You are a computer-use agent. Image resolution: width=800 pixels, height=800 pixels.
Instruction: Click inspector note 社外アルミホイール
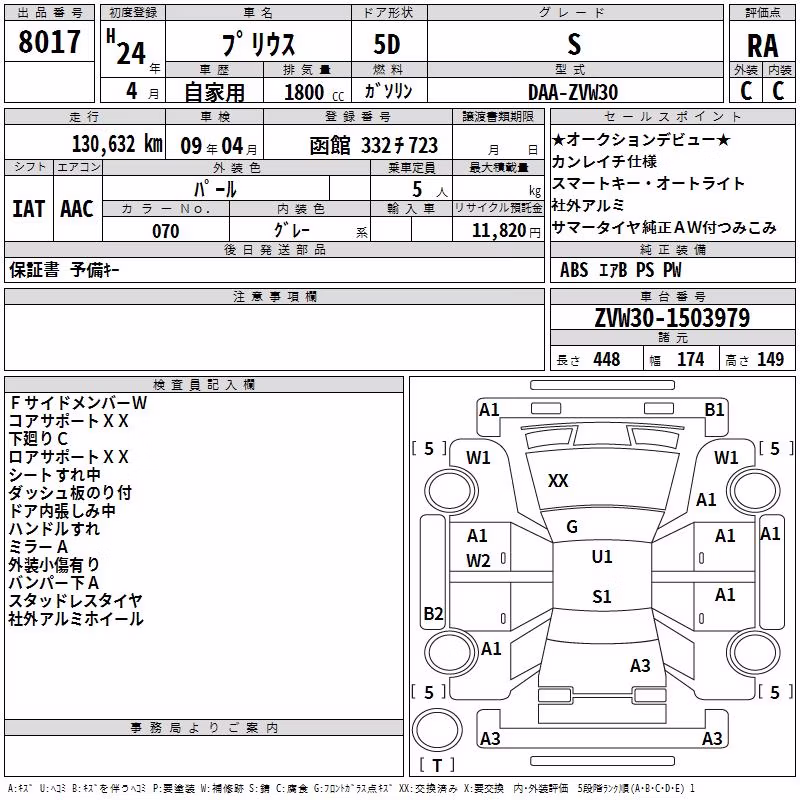[76, 619]
